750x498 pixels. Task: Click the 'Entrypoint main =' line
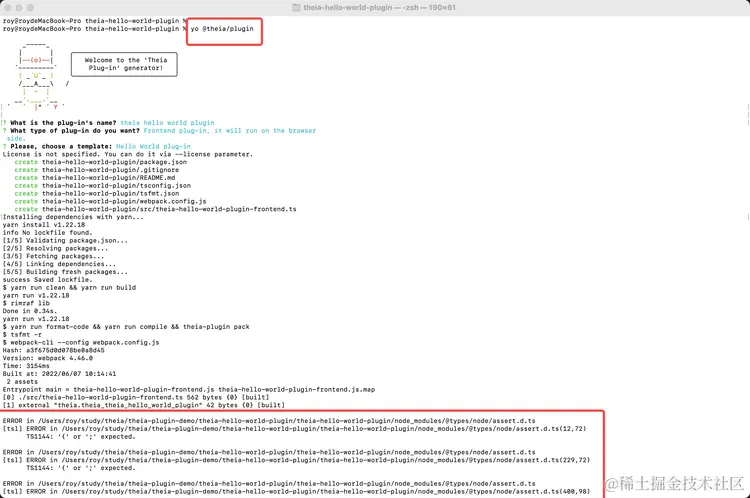pos(189,389)
